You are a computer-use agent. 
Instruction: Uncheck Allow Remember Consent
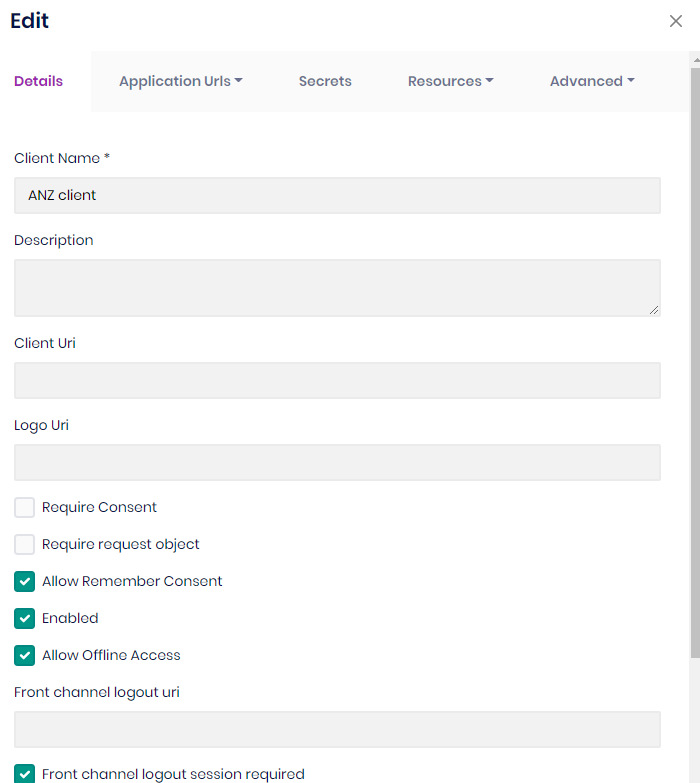coord(25,582)
